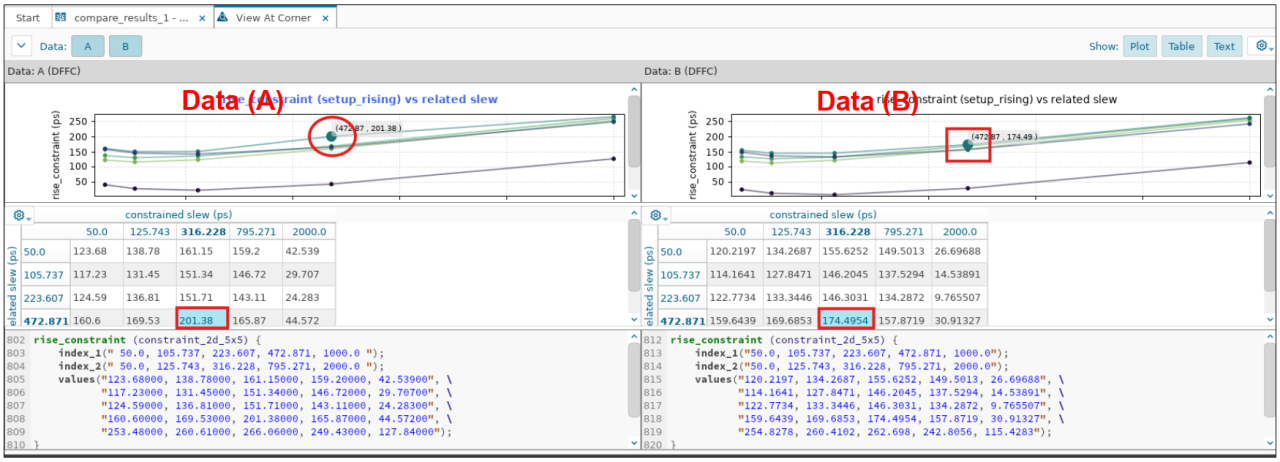
Task: Toggle Data B display button
Action: coord(125,46)
